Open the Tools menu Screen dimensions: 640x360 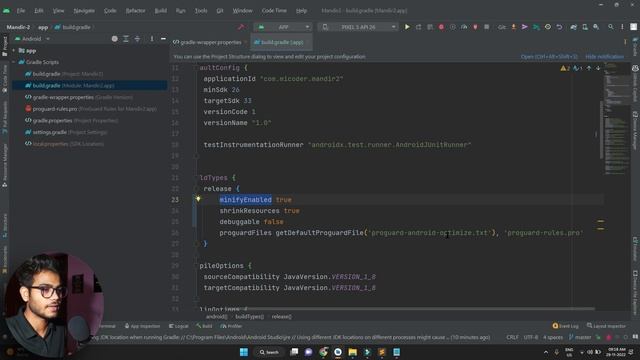201,11
